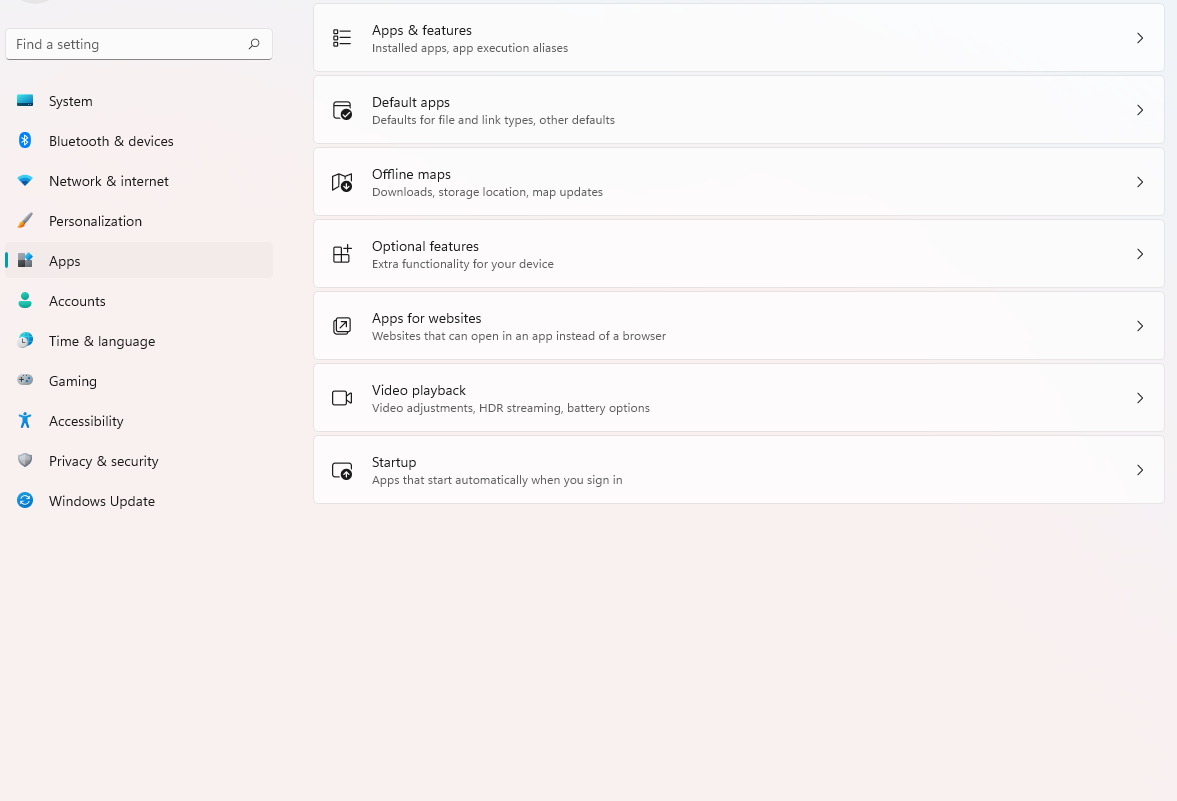Expand Apps & features with its chevron
Screen dimensions: 1177x801
click(x=1139, y=38)
